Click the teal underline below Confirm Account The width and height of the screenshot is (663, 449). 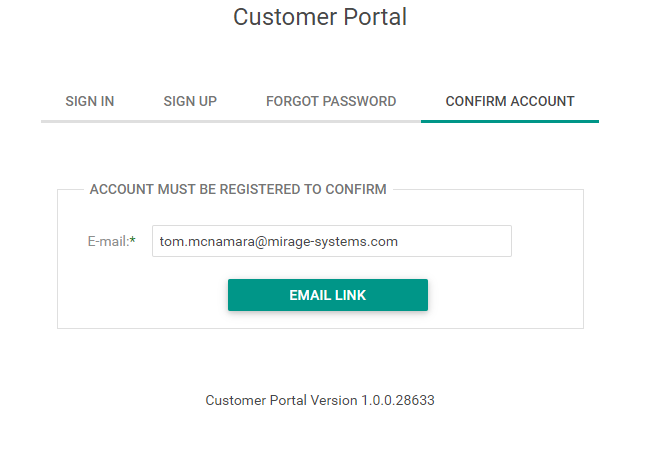(510, 121)
